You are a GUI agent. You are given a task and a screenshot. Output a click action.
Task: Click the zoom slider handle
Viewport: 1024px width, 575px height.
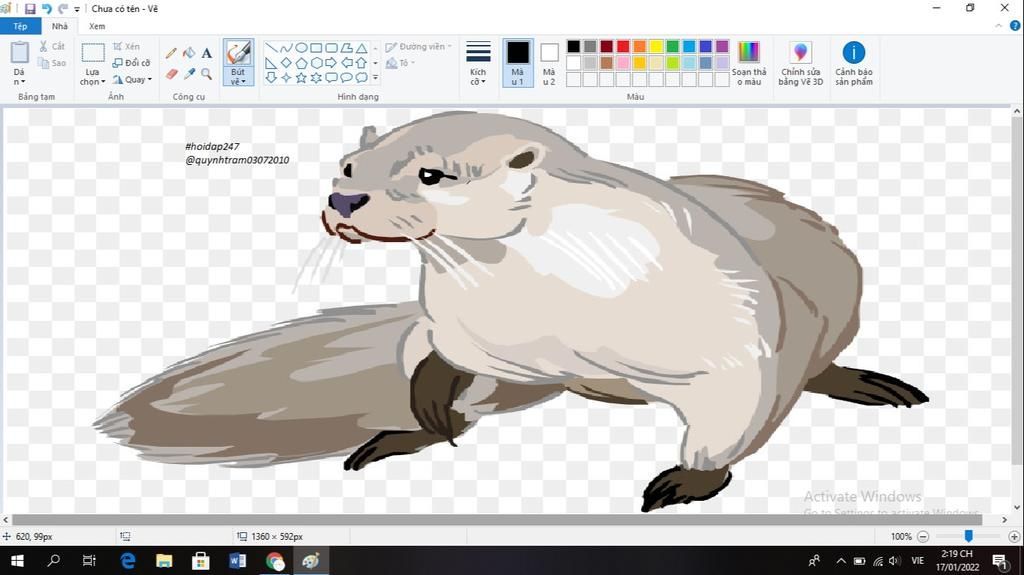[968, 536]
